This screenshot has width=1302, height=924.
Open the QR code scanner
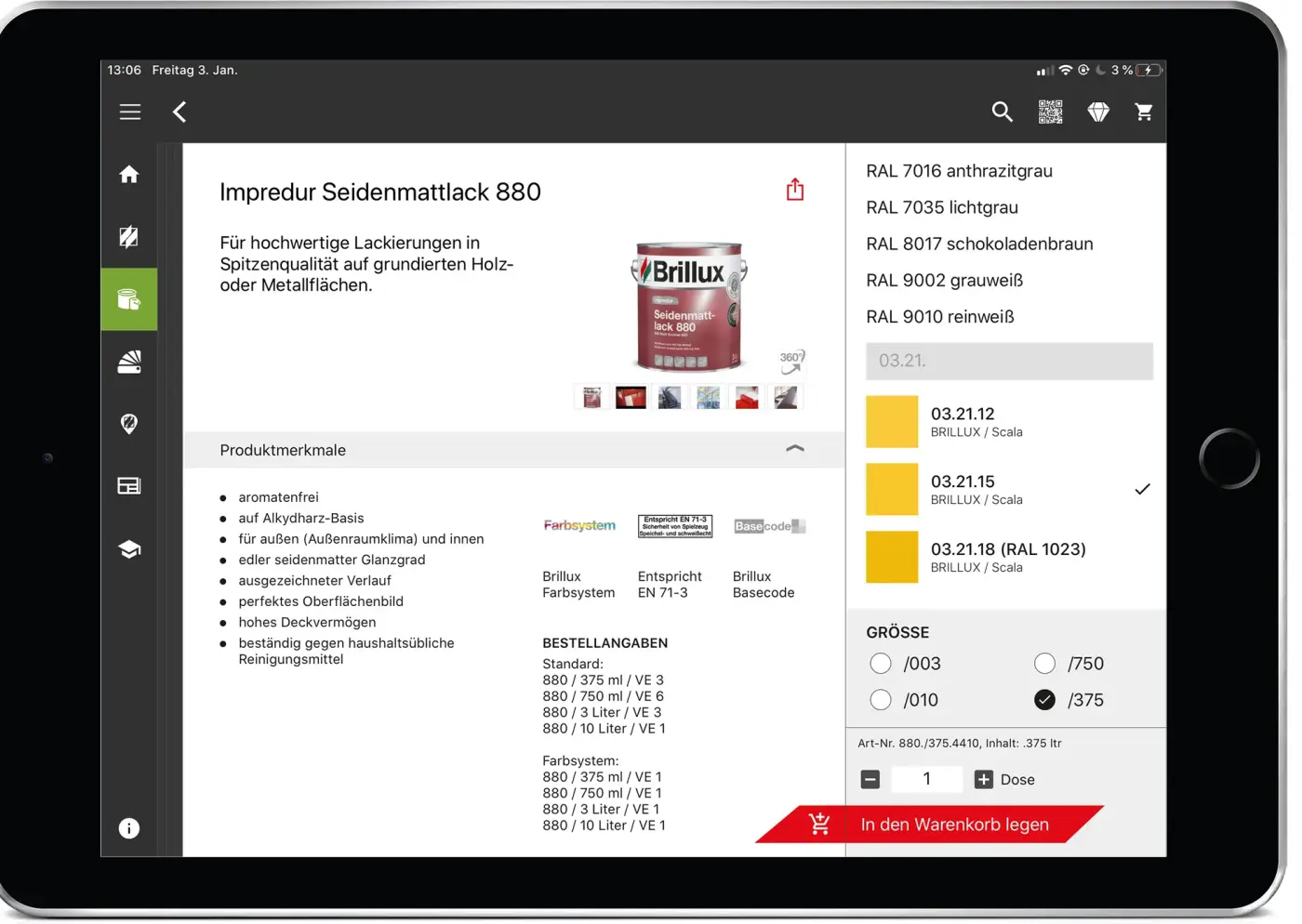pos(1050,112)
